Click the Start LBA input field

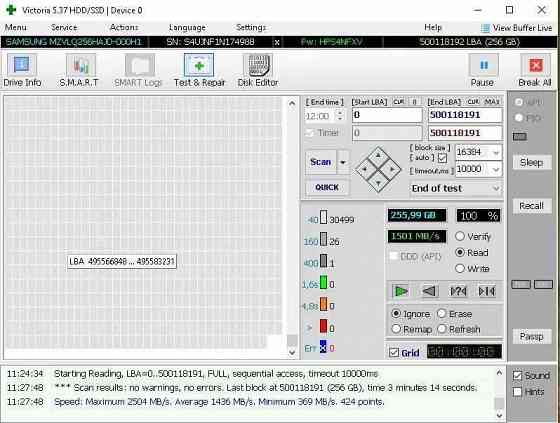387,115
